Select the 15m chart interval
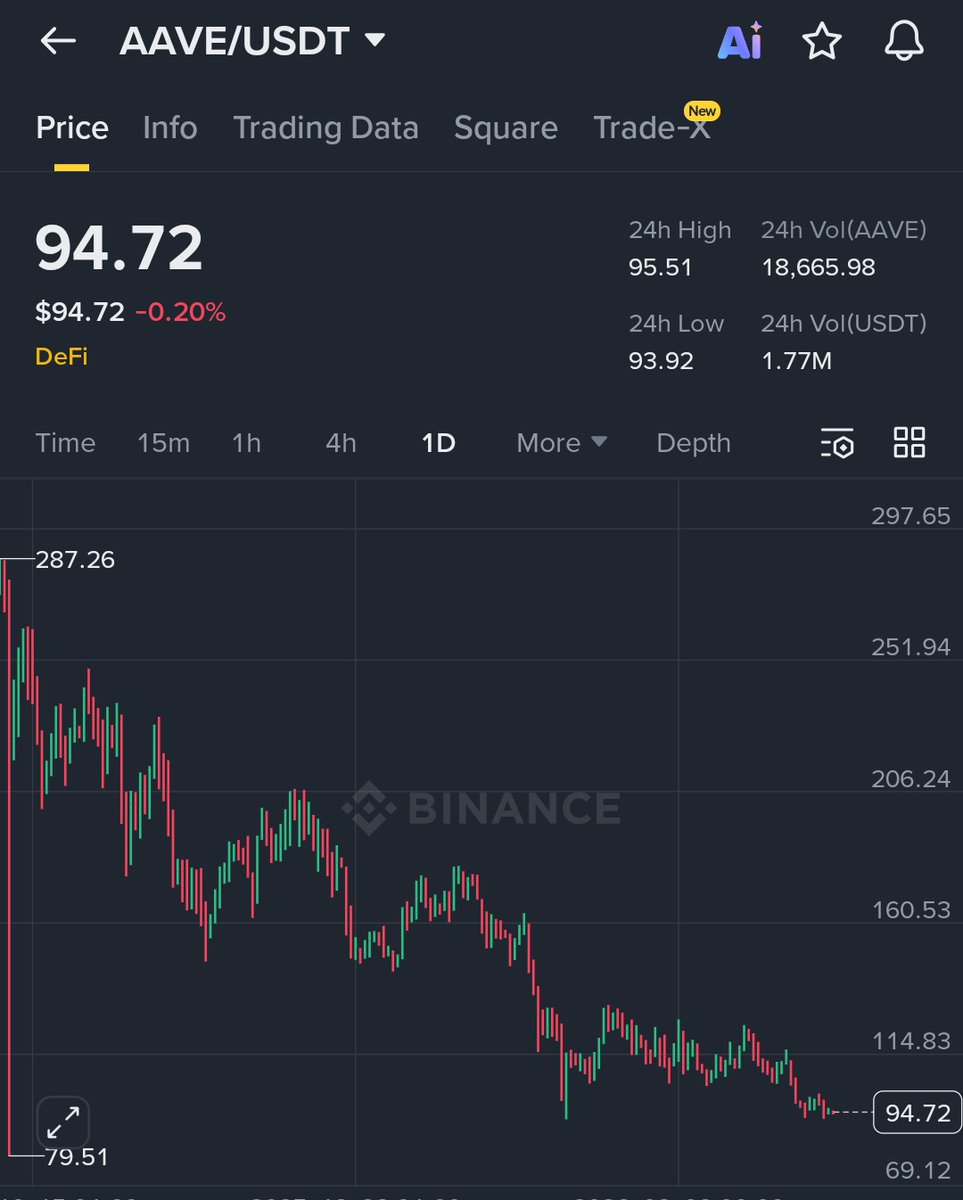The image size is (963, 1200). (163, 443)
